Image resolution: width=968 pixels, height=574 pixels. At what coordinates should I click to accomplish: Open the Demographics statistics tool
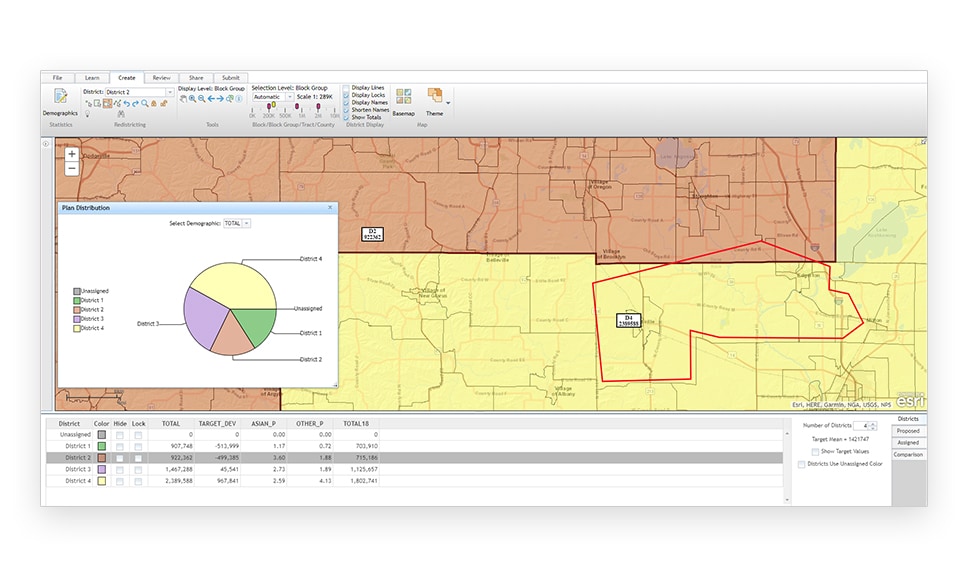coord(60,102)
